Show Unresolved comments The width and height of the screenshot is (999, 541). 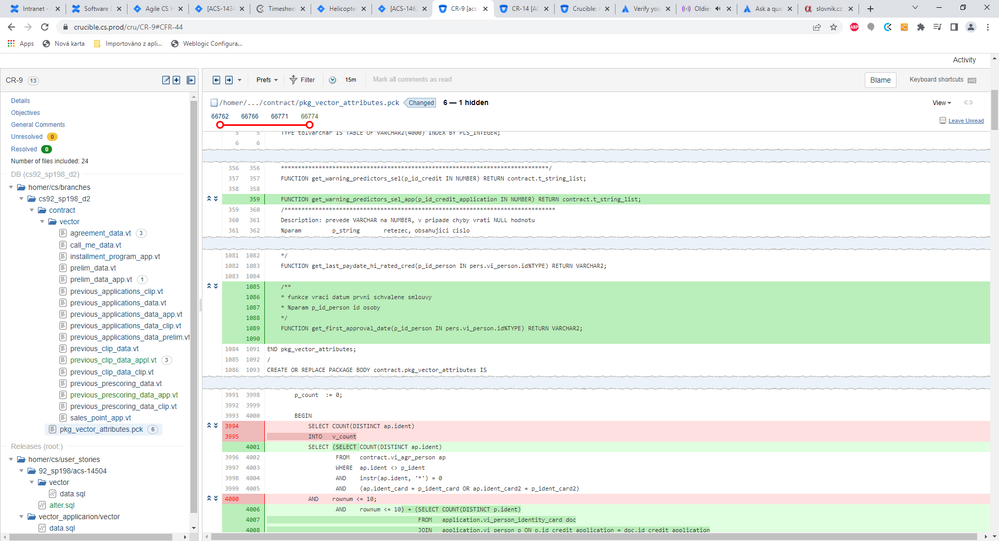(27, 137)
